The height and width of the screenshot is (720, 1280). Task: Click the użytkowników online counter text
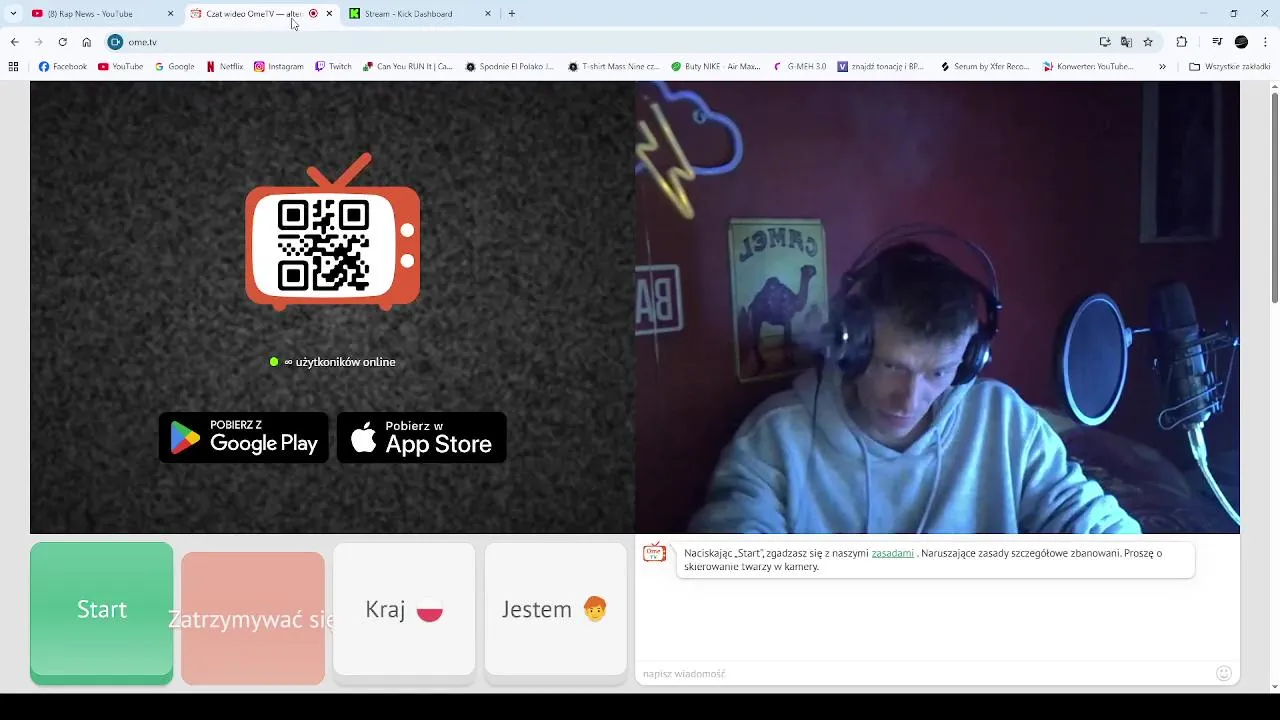click(x=340, y=362)
